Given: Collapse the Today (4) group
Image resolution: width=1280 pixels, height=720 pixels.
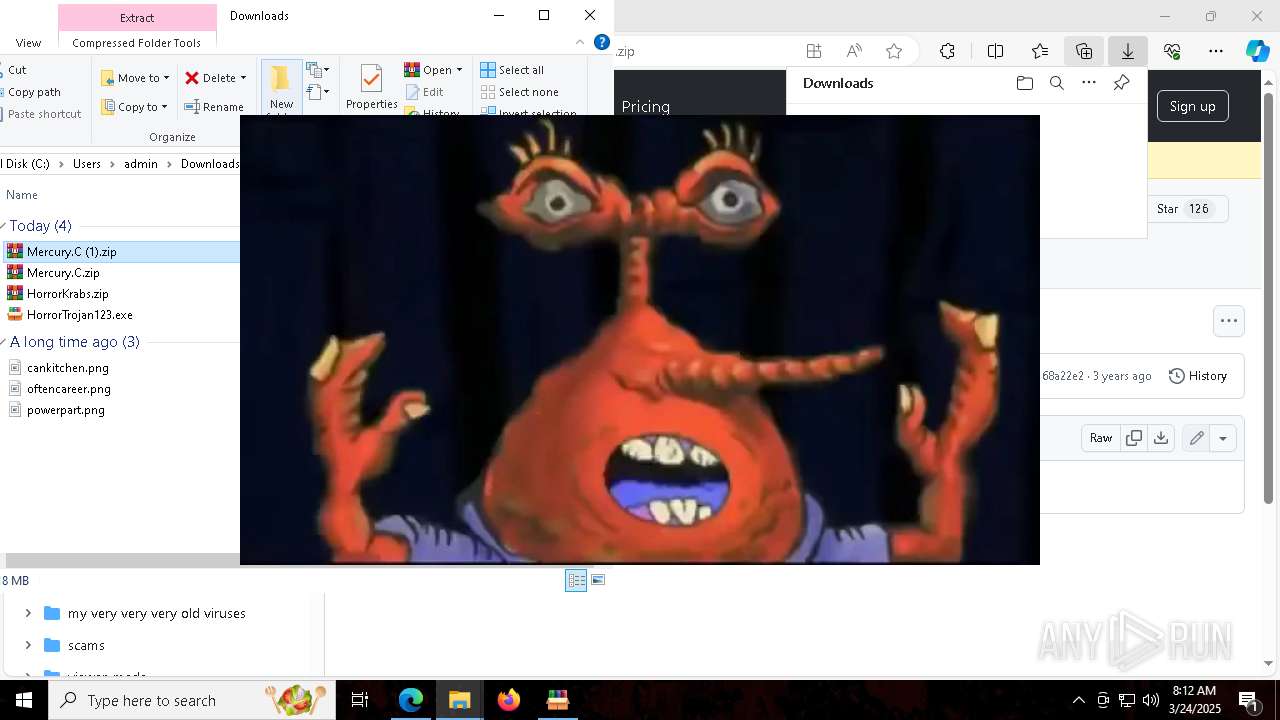Looking at the screenshot, I should tap(3, 226).
